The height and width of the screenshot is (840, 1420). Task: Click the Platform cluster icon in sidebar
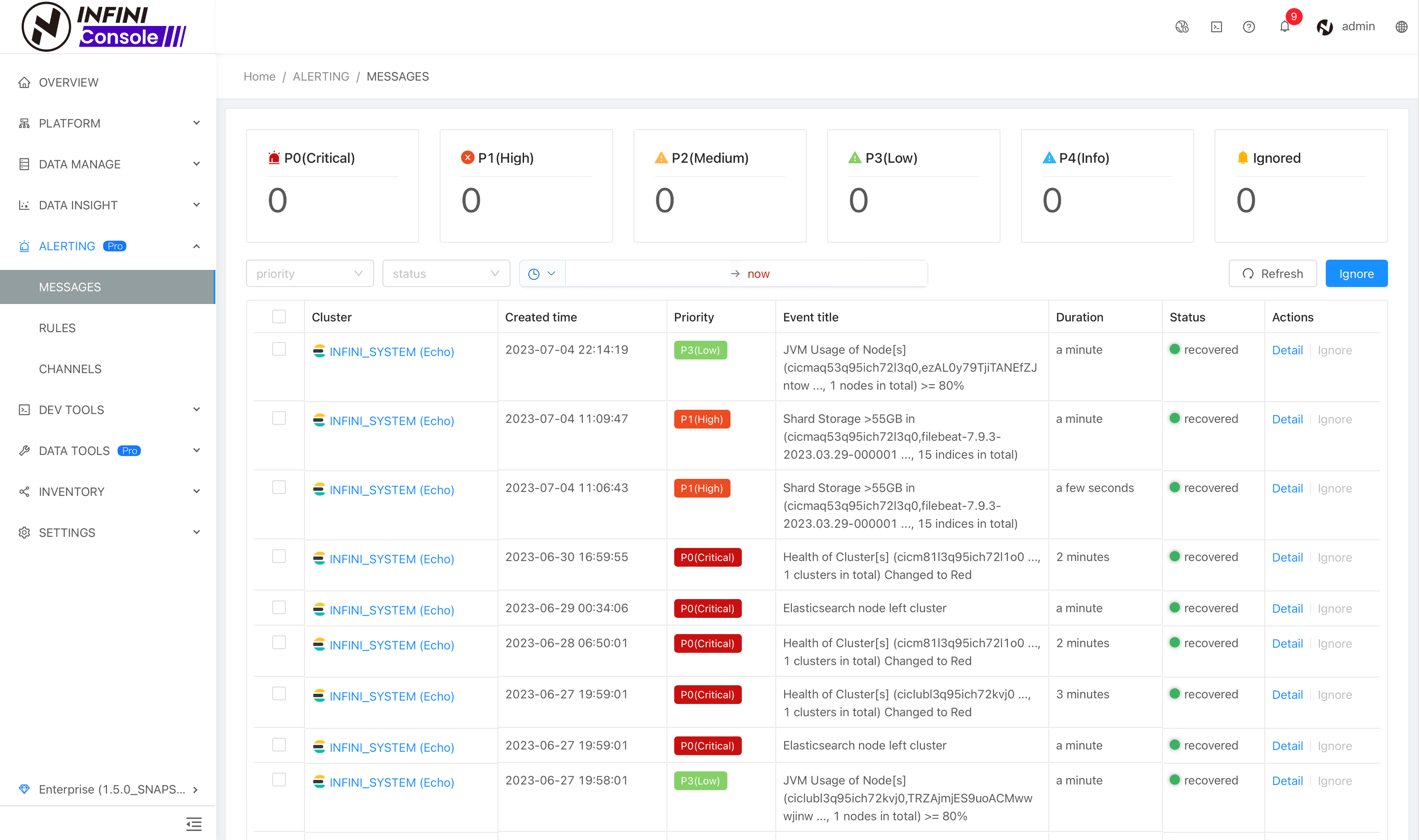pos(24,123)
